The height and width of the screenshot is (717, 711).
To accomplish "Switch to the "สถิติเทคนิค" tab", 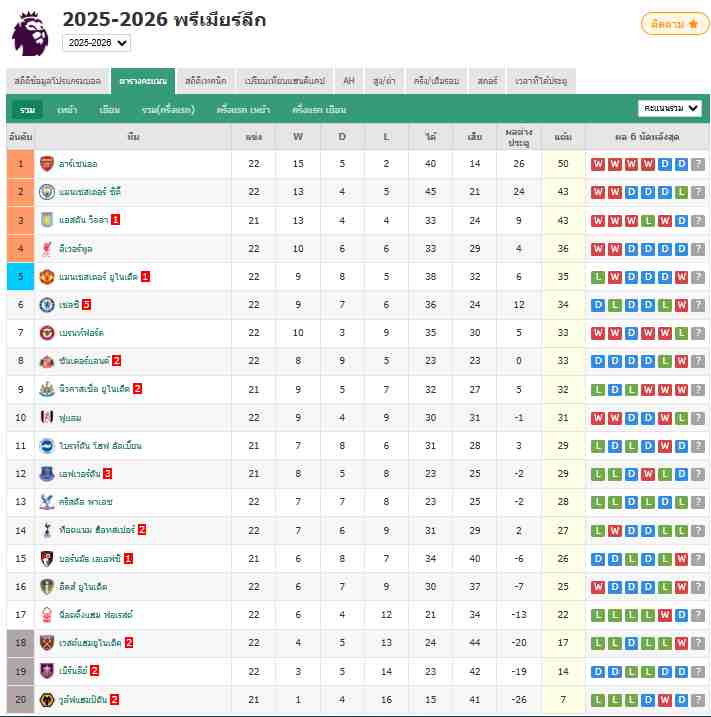I will click(x=206, y=81).
